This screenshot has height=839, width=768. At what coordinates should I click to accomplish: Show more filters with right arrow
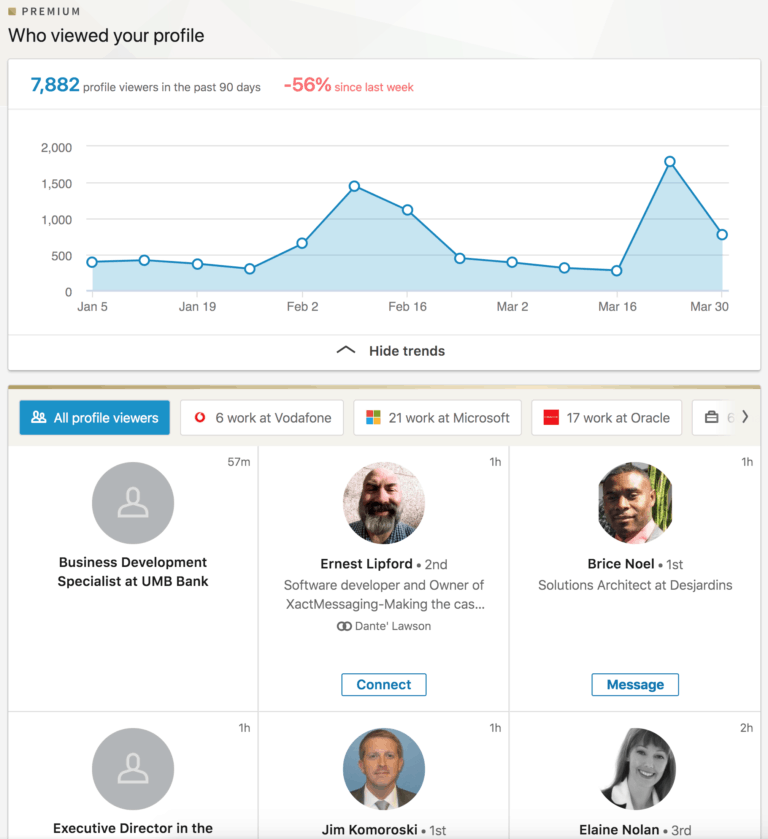click(x=745, y=417)
